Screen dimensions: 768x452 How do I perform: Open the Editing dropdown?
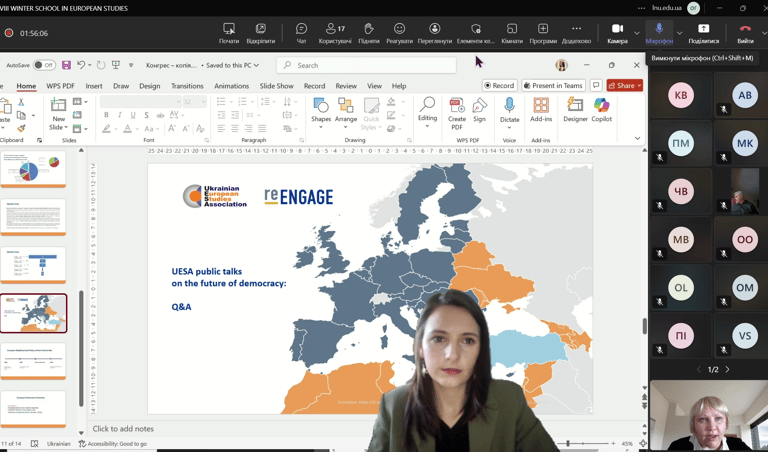coord(427,113)
